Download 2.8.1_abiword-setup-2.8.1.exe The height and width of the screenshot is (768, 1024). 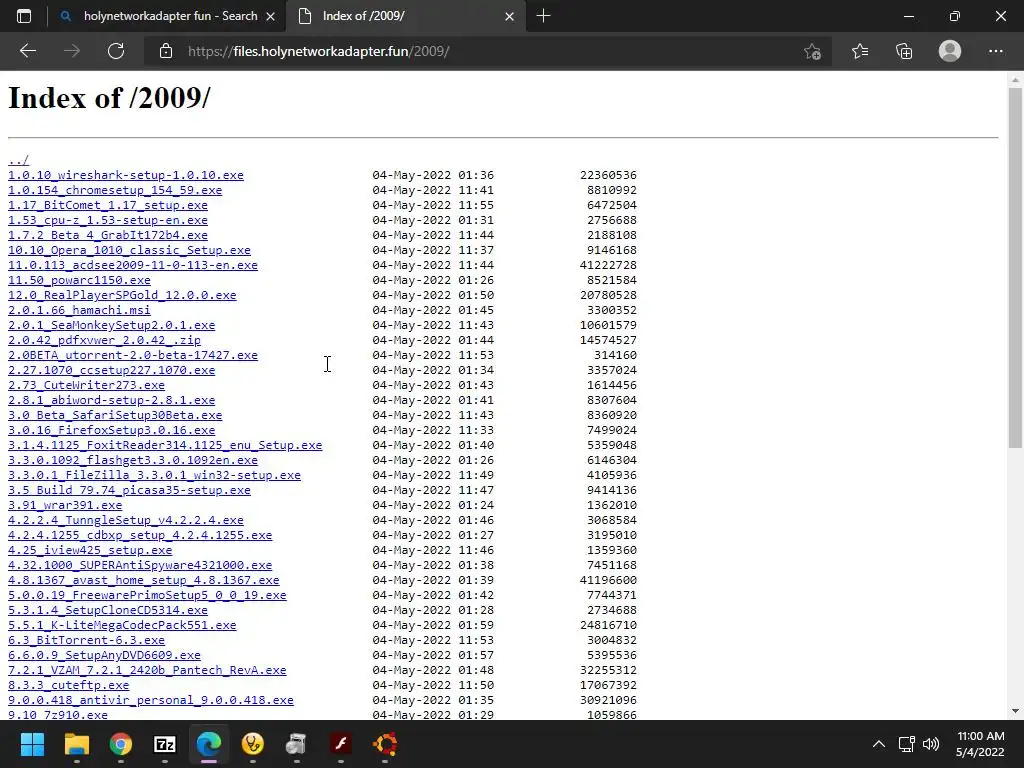(x=112, y=400)
